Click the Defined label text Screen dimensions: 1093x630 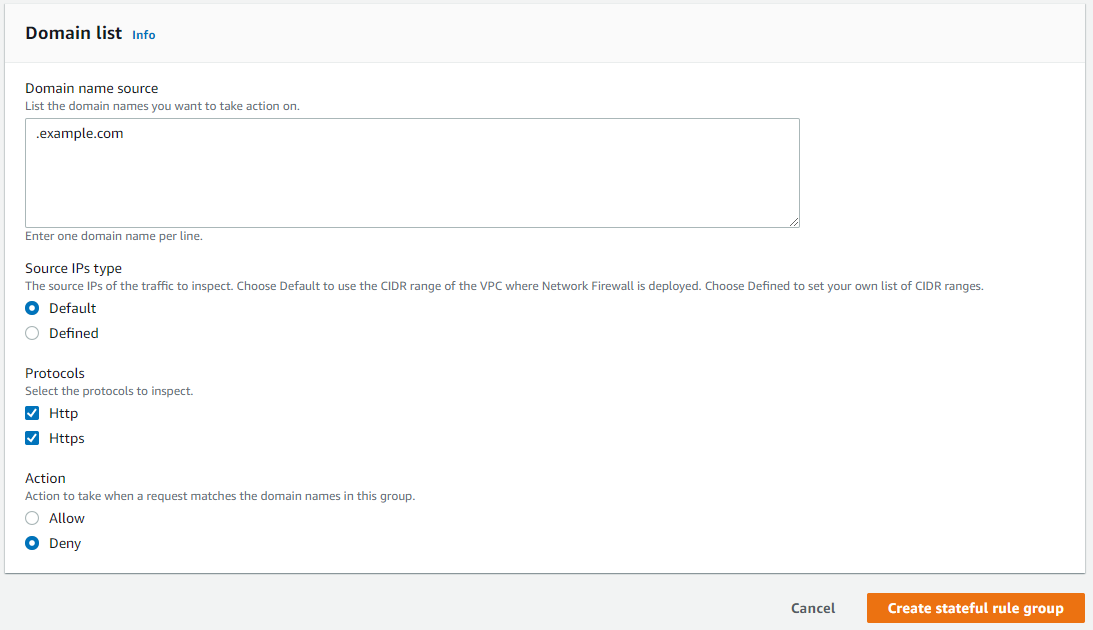pos(73,333)
